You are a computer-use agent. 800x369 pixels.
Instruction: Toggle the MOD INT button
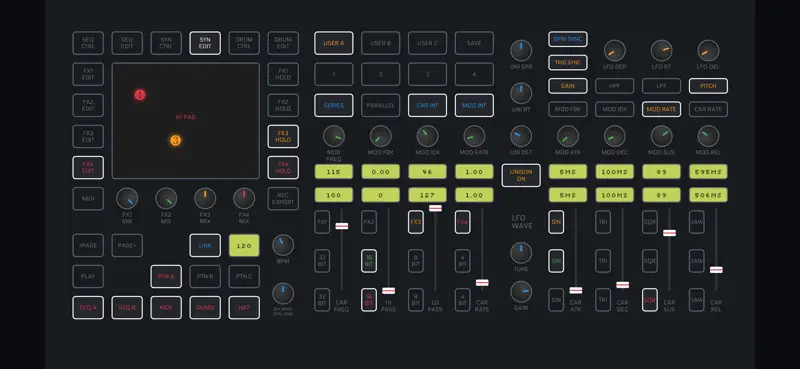coord(474,105)
